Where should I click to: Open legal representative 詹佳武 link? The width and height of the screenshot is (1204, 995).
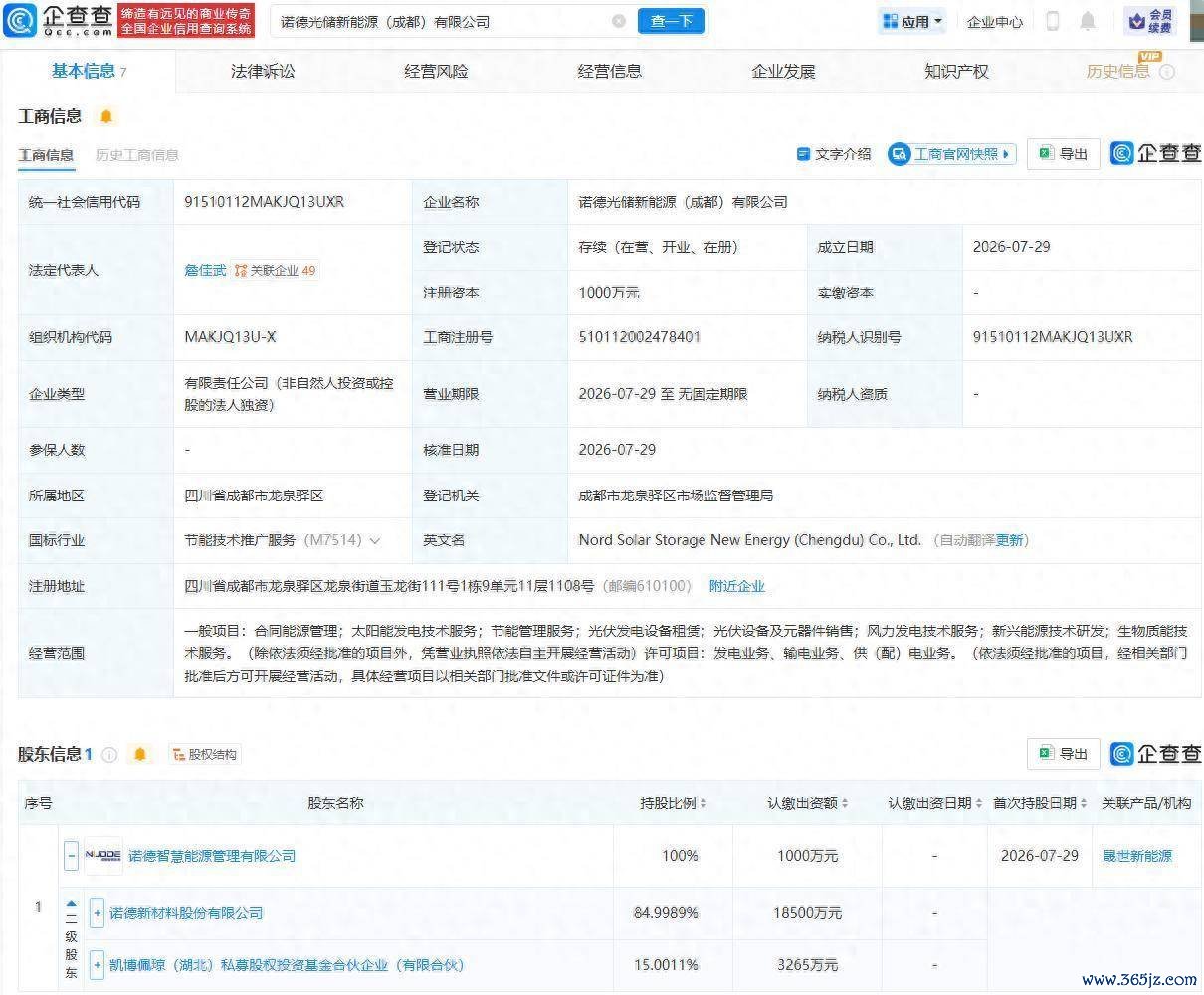(205, 270)
